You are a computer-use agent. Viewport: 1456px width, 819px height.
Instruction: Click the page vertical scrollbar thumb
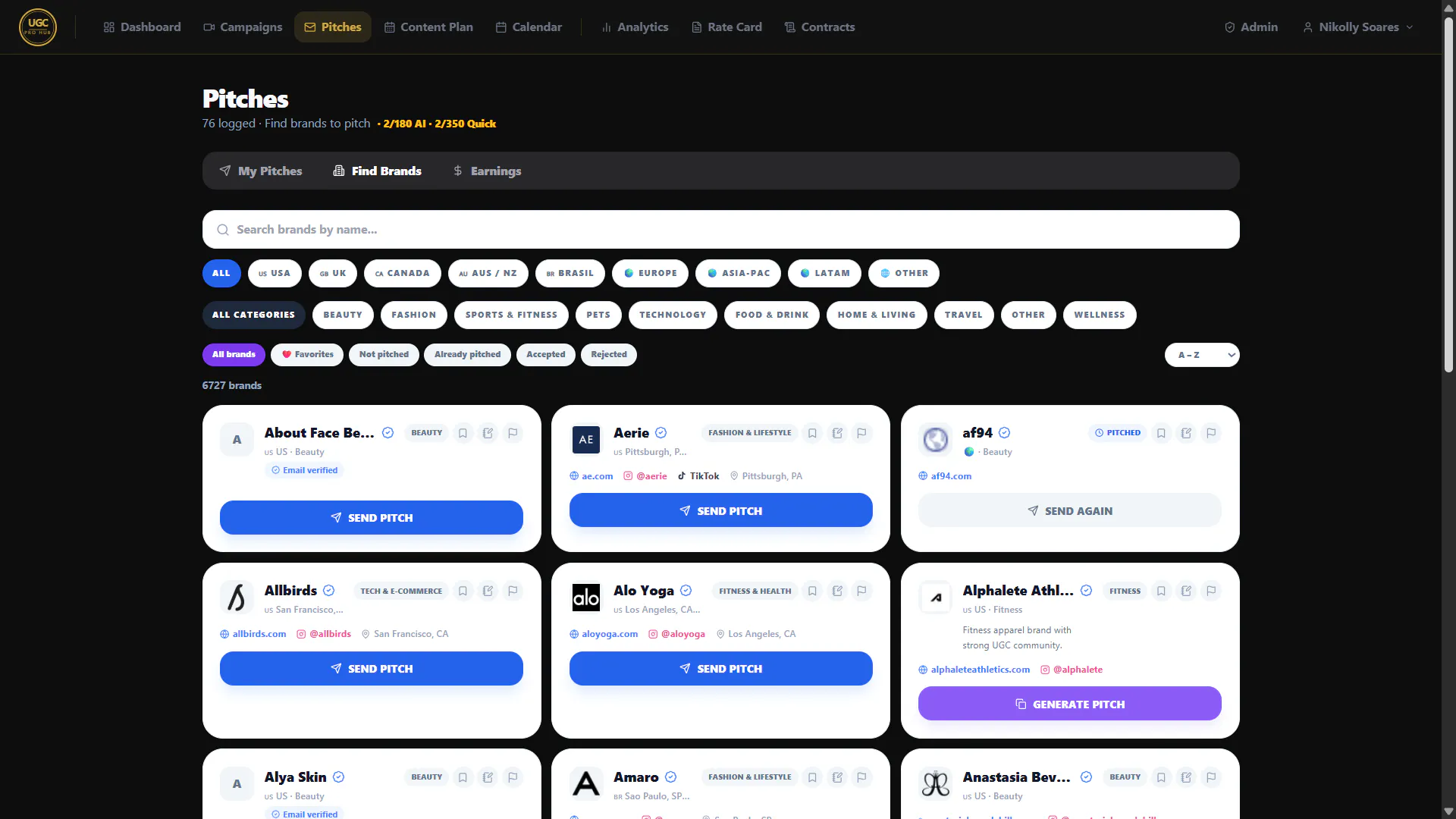pos(1448,193)
